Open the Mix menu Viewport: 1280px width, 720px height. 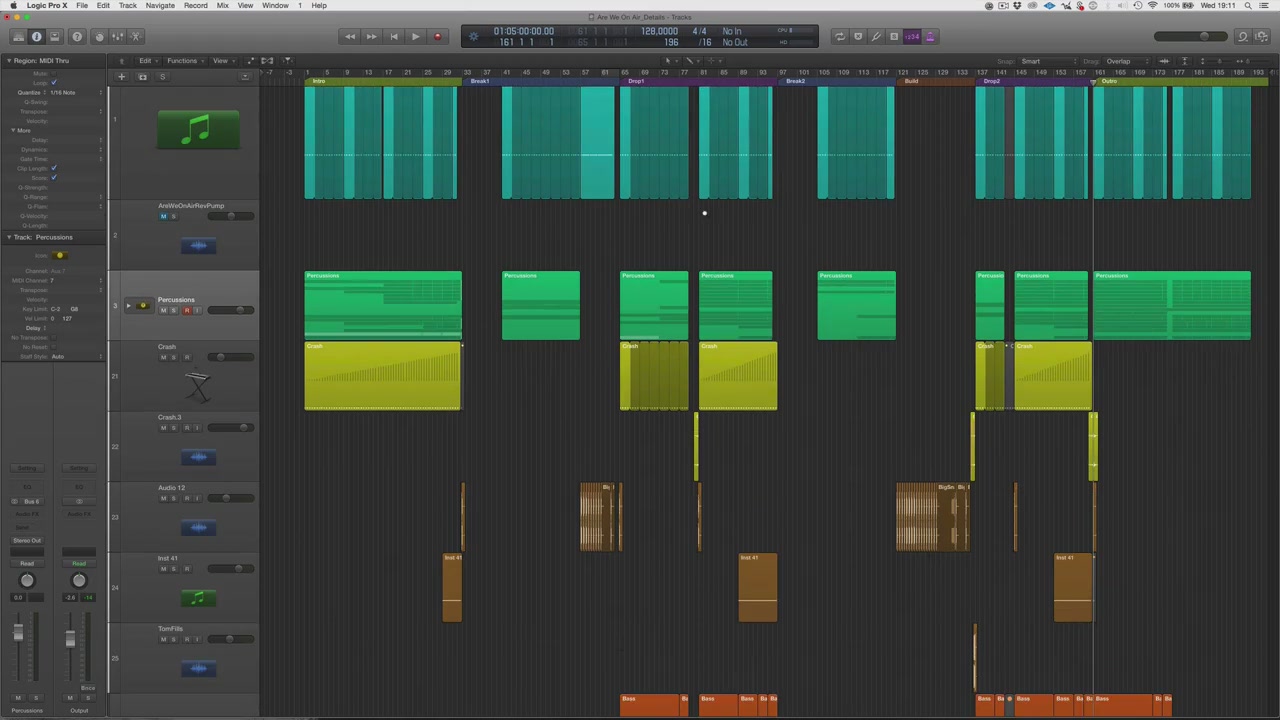click(223, 5)
